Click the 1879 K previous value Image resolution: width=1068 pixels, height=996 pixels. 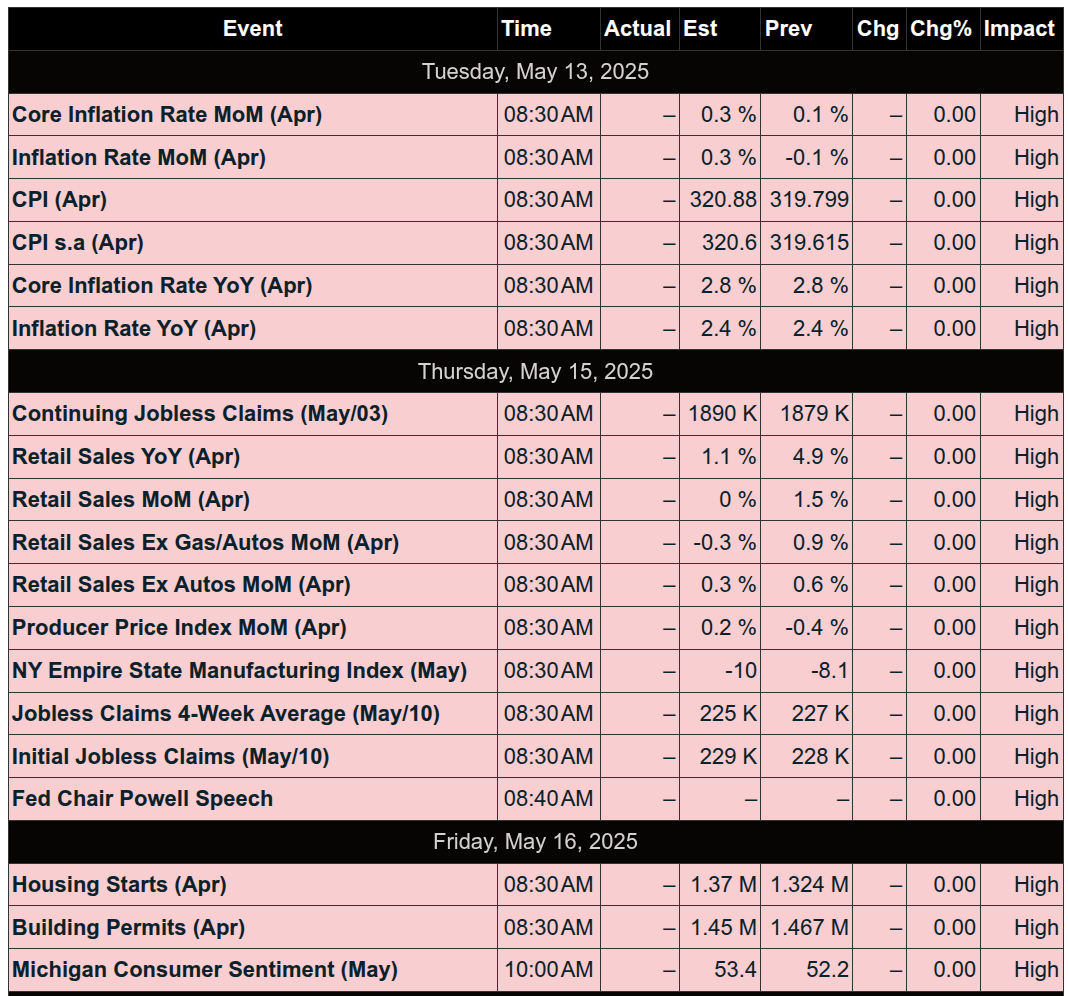point(815,414)
